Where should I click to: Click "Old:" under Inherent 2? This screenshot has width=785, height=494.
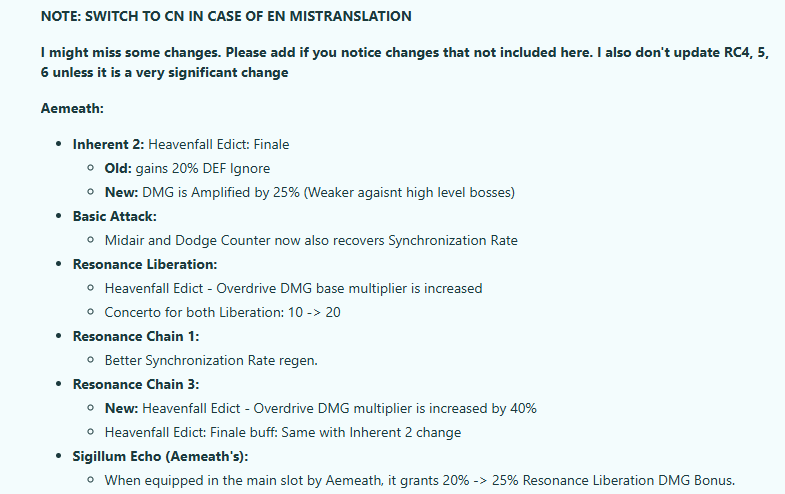[121, 168]
